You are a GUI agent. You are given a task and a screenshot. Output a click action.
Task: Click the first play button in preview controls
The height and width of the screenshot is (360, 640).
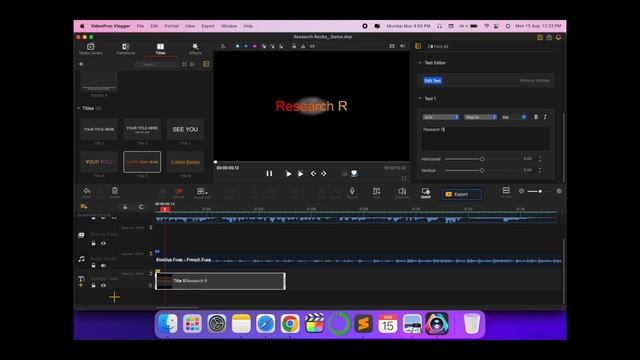coord(288,173)
